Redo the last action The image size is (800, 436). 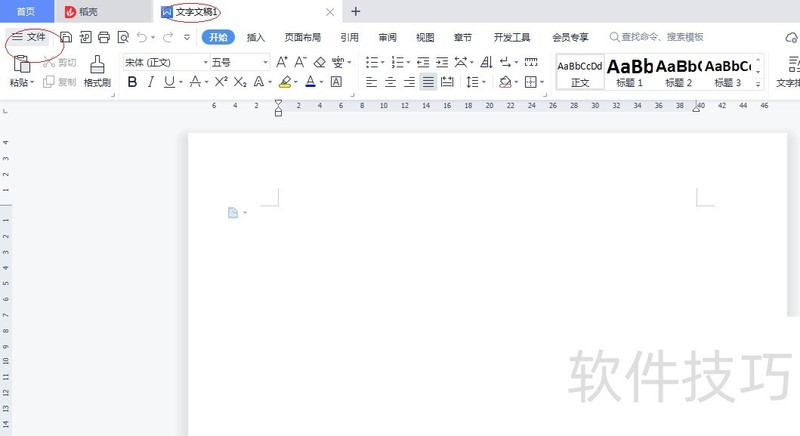(x=167, y=37)
